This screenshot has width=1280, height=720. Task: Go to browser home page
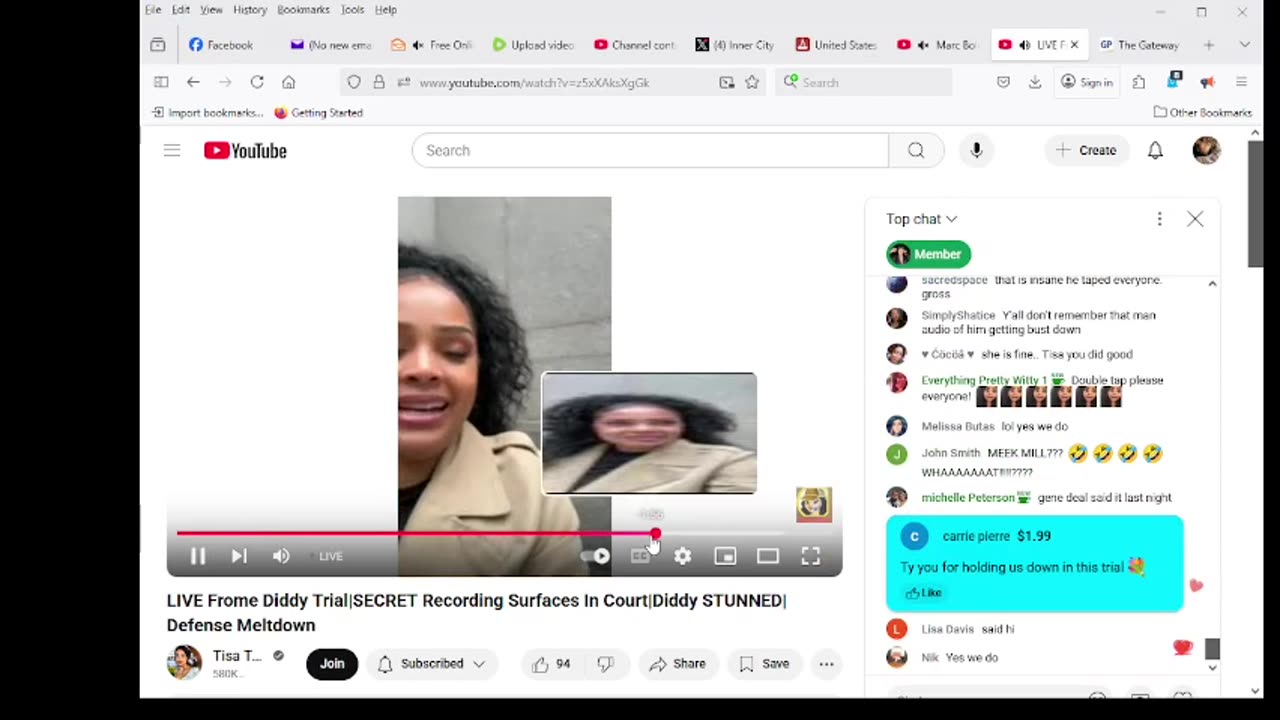click(289, 82)
